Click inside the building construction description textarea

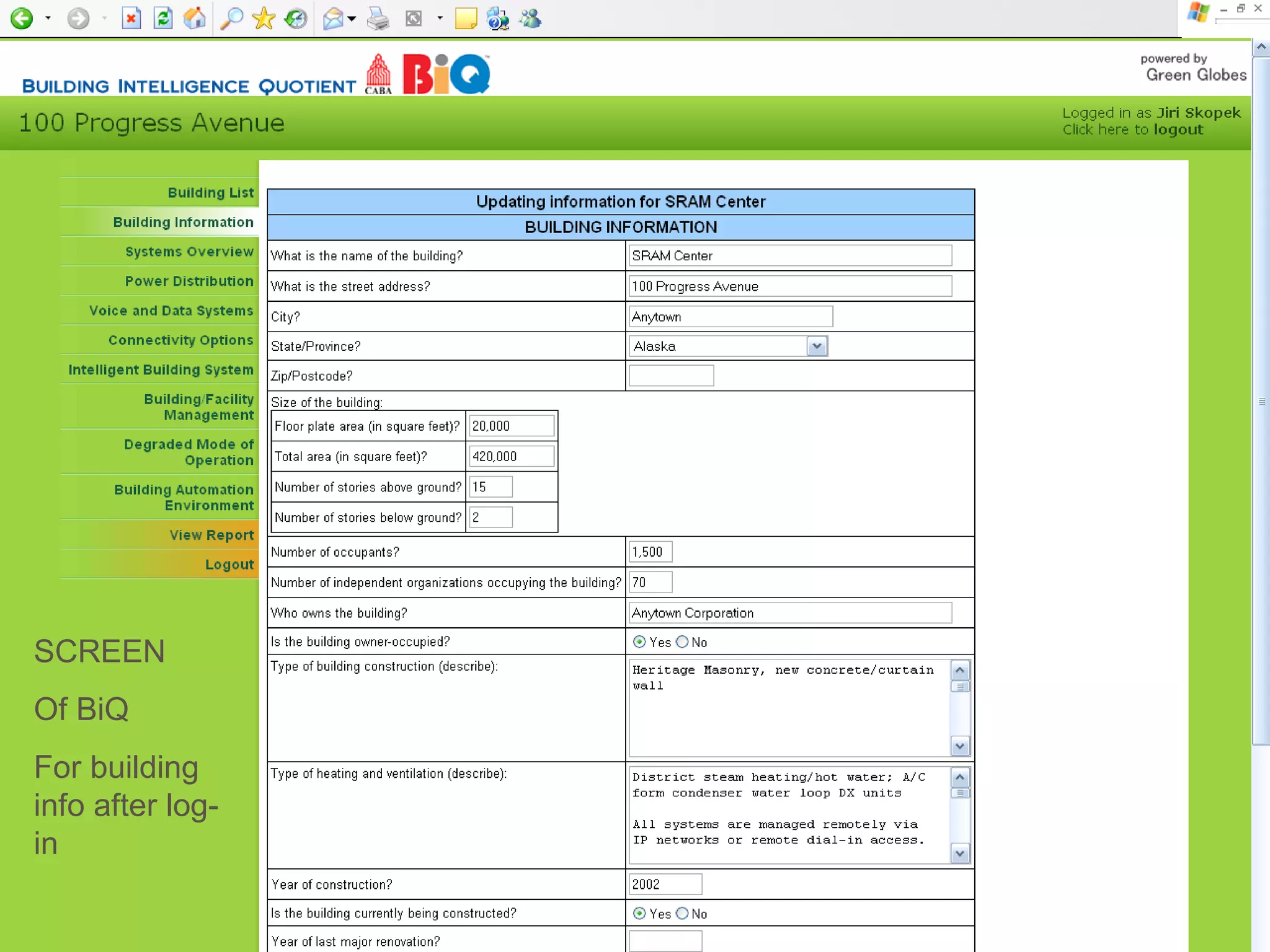click(x=789, y=708)
